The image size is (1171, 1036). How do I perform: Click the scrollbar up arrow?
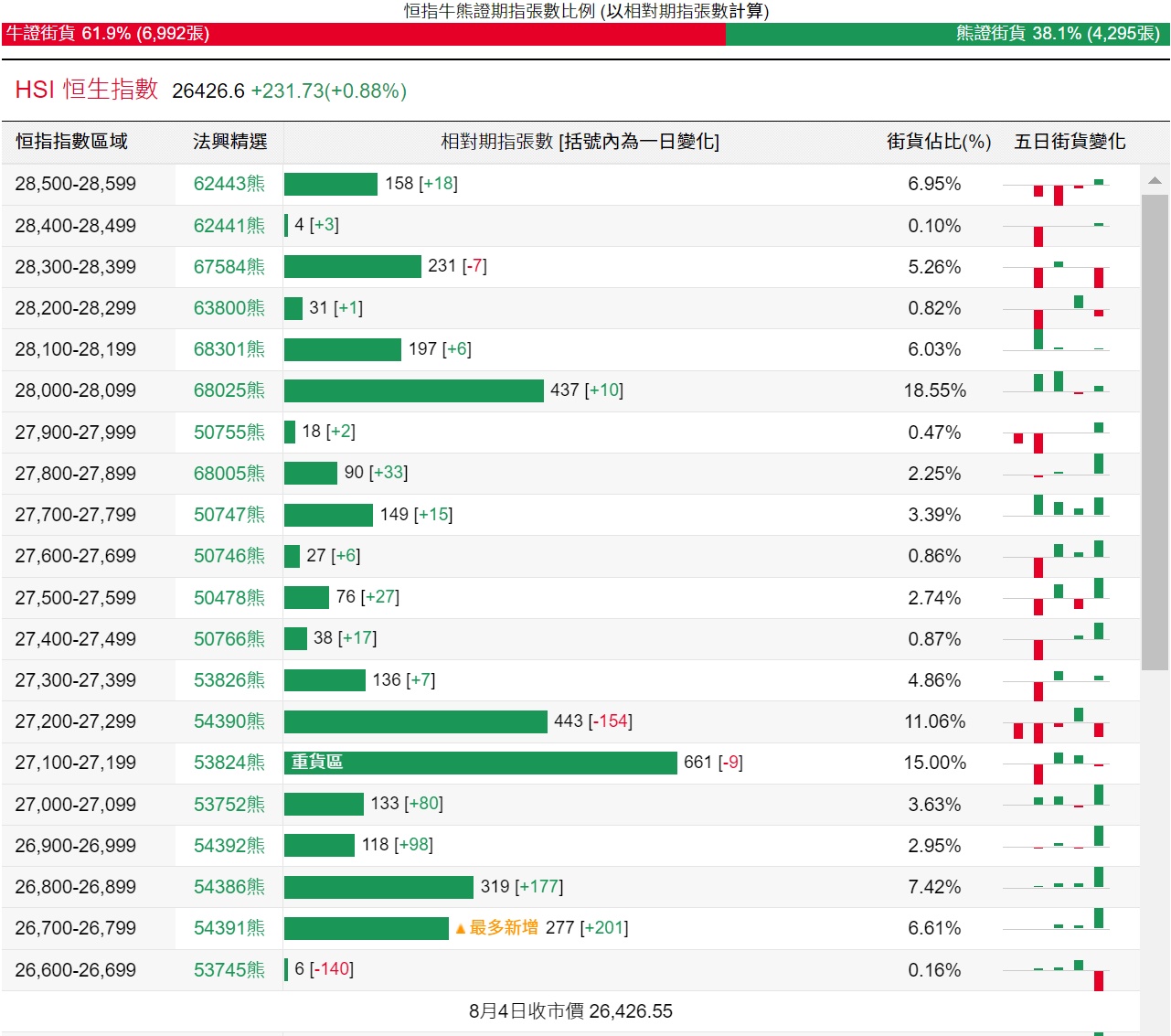click(1155, 180)
